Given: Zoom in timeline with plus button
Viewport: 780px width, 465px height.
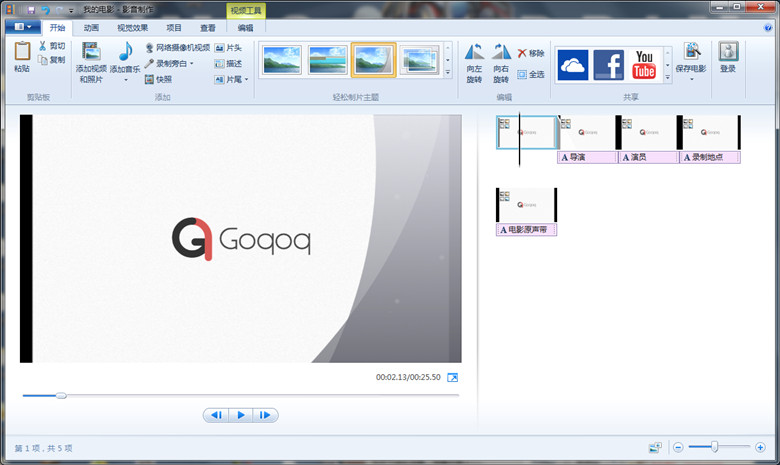Looking at the screenshot, I should point(760,448).
